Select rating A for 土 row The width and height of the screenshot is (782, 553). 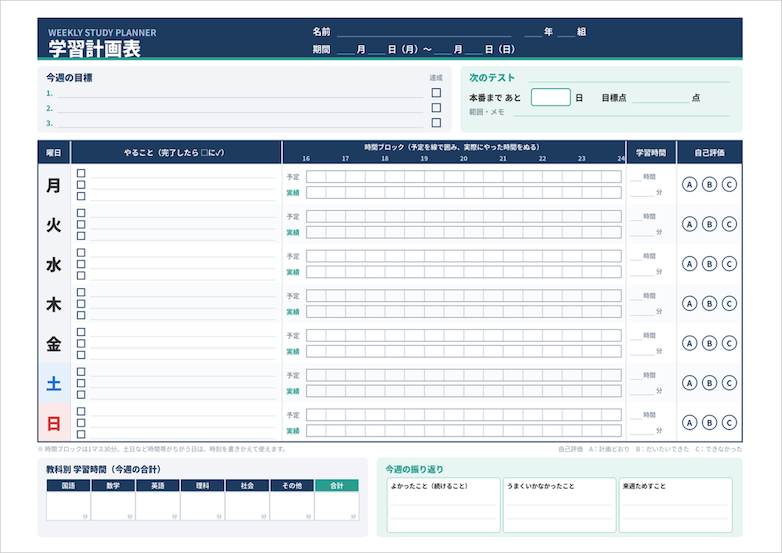[689, 383]
